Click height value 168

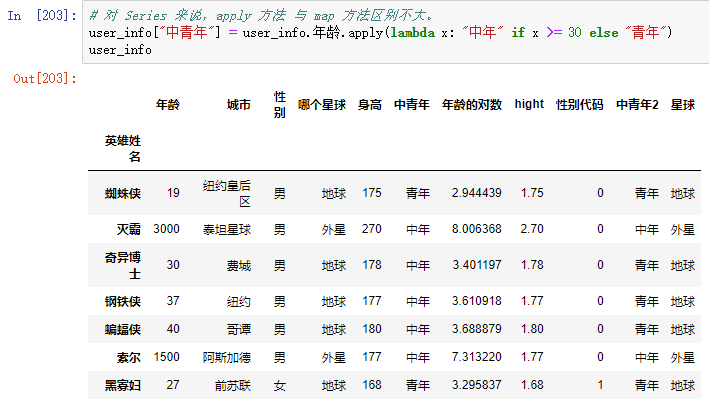[372, 385]
